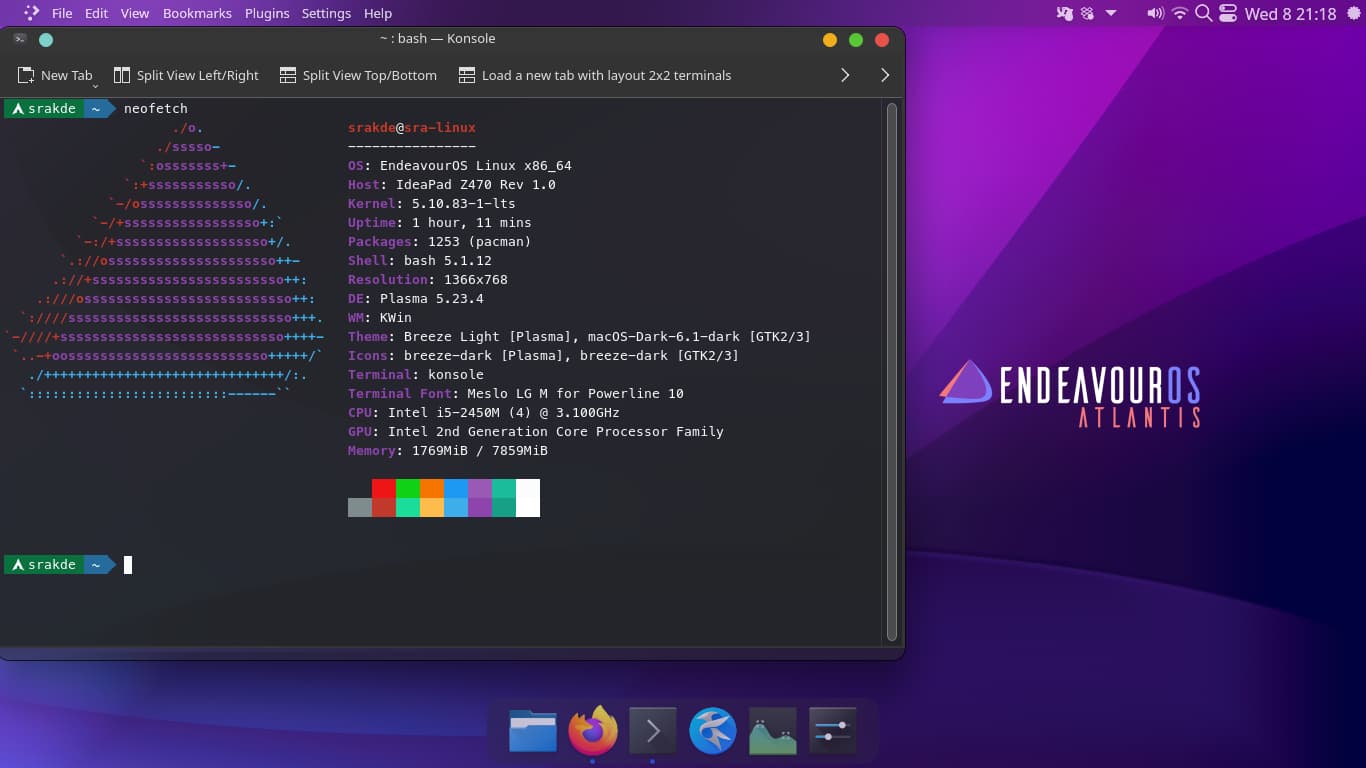The height and width of the screenshot is (768, 1366).
Task: Open the Plugins menu
Action: [x=267, y=13]
